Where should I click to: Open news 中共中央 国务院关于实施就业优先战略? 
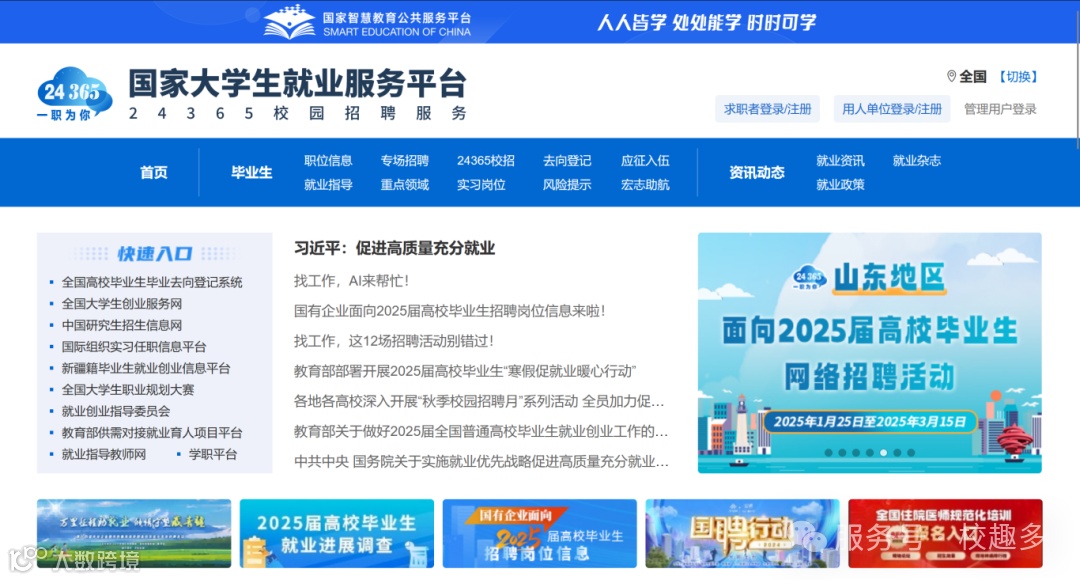point(481,462)
